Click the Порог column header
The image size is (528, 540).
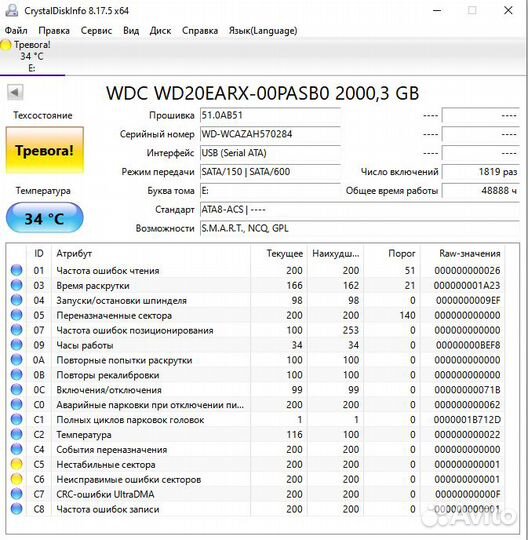click(391, 254)
